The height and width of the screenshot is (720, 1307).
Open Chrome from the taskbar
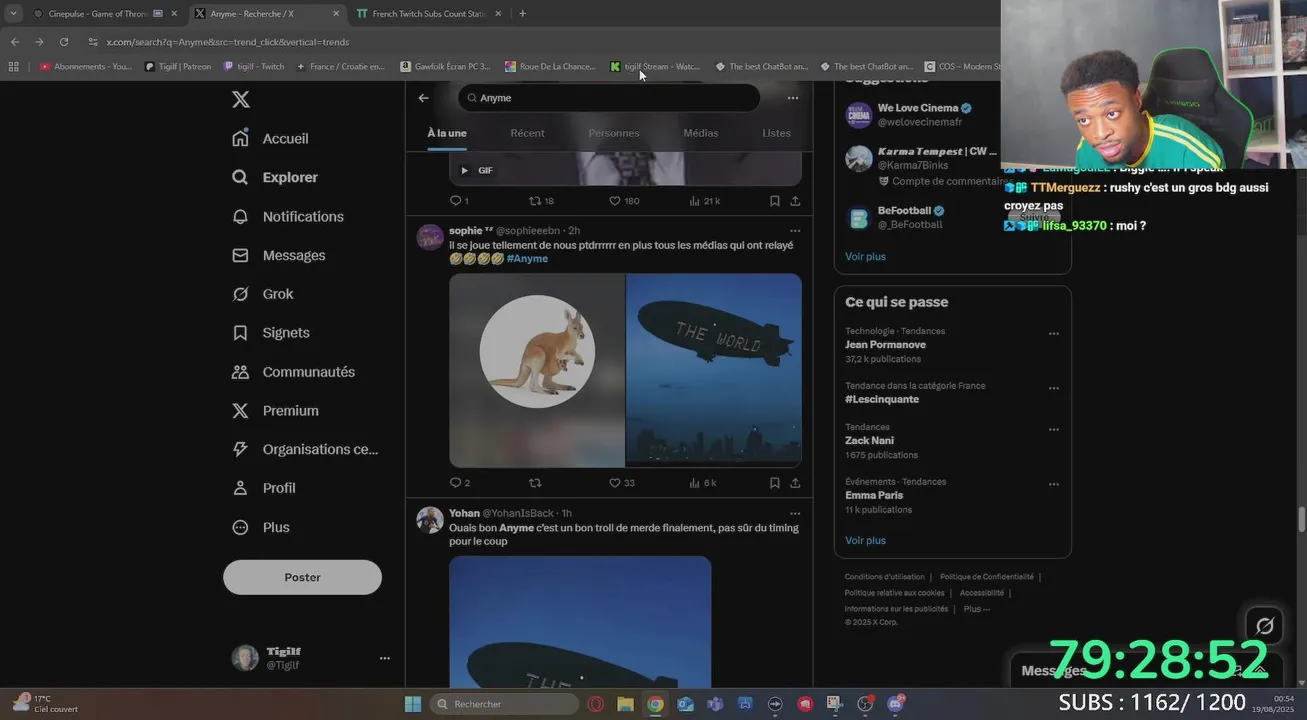tap(655, 704)
